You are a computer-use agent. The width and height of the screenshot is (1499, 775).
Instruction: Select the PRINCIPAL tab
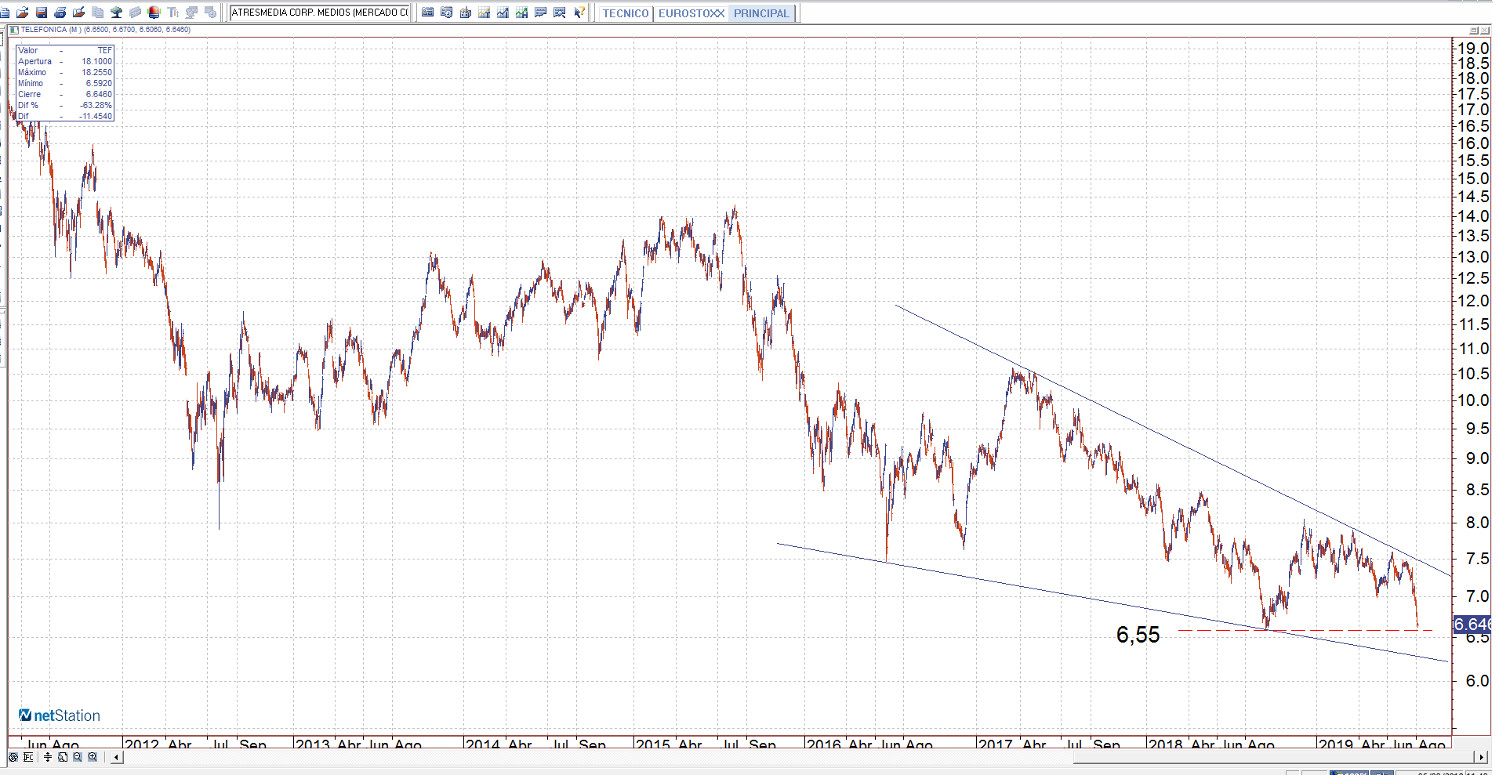(761, 14)
